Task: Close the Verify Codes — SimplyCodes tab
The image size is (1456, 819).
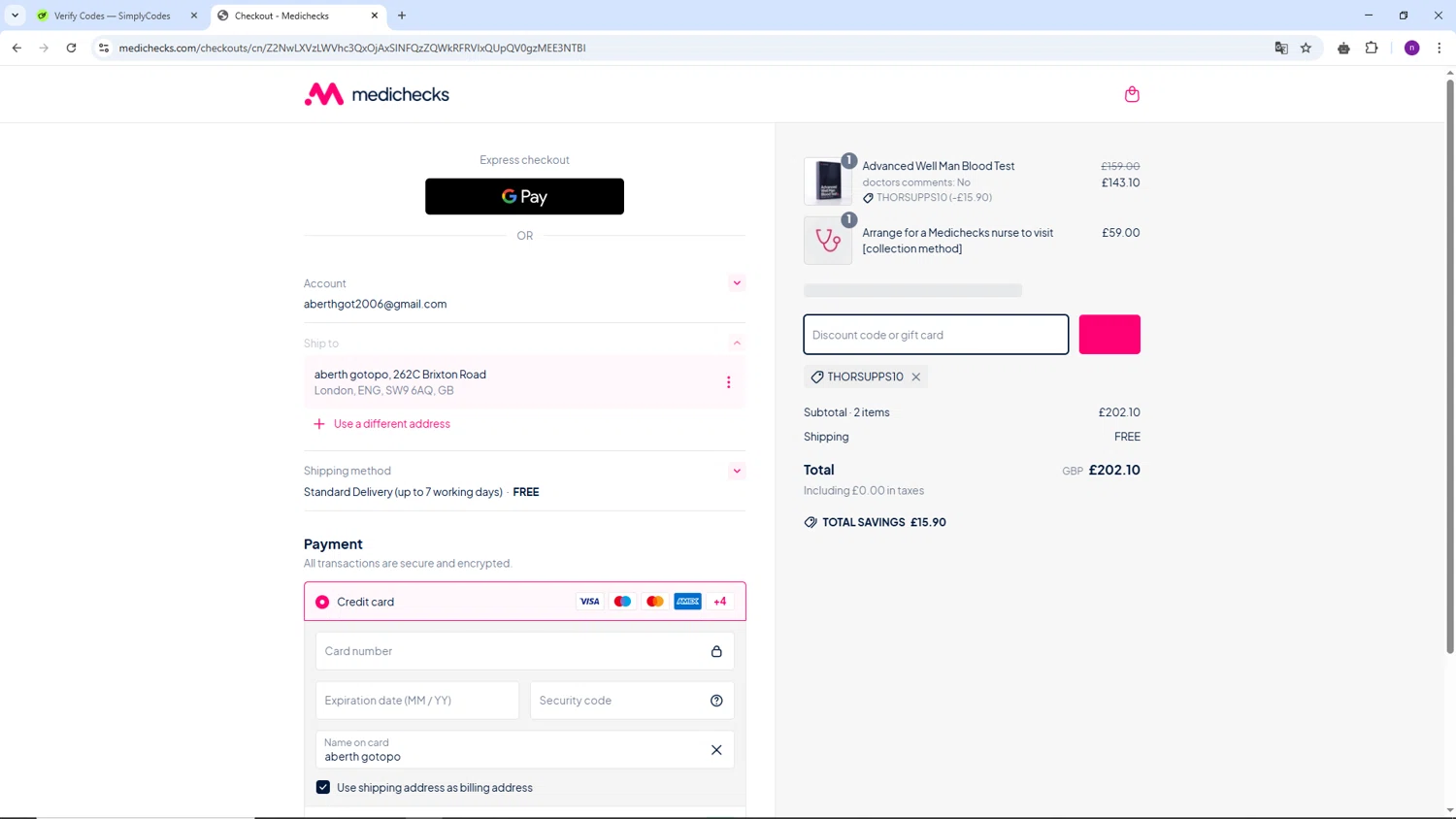Action: tap(194, 16)
